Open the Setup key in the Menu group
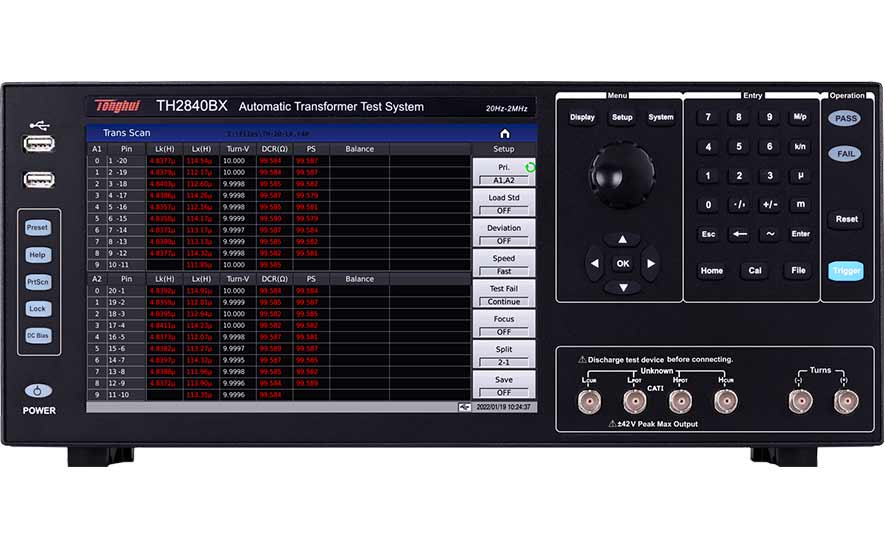This screenshot has height=548, width=885. [622, 117]
